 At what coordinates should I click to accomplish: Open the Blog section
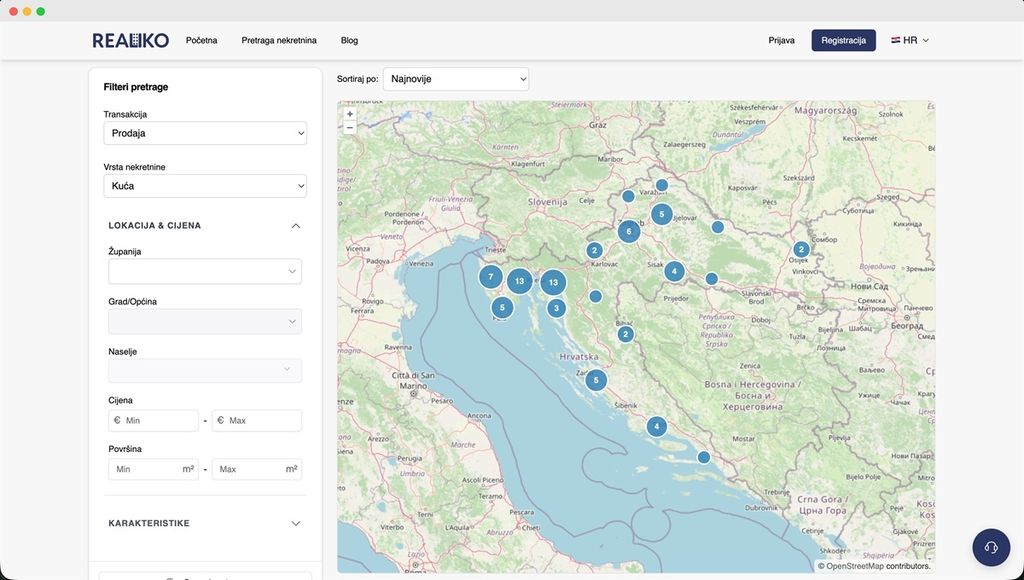349,40
